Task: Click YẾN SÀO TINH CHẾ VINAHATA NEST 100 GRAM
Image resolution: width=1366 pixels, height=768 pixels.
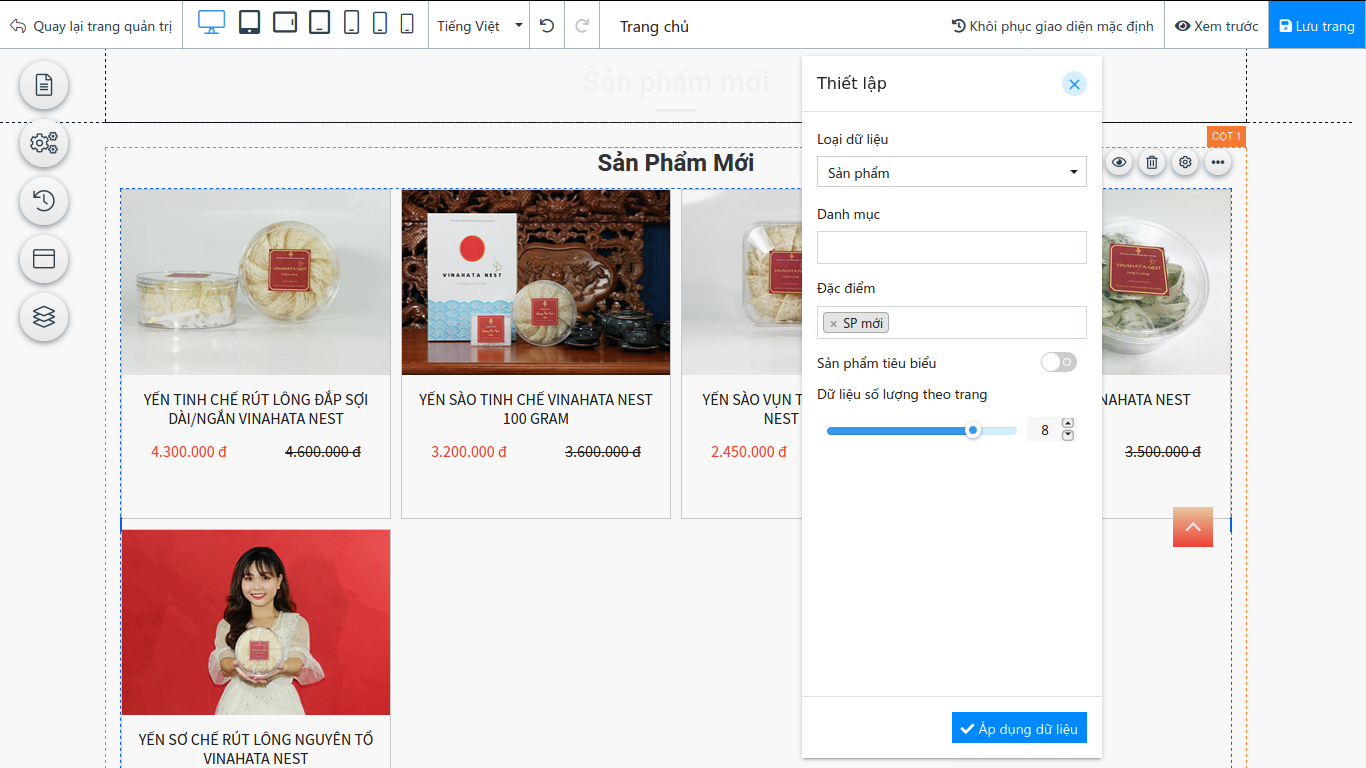Action: [536, 409]
